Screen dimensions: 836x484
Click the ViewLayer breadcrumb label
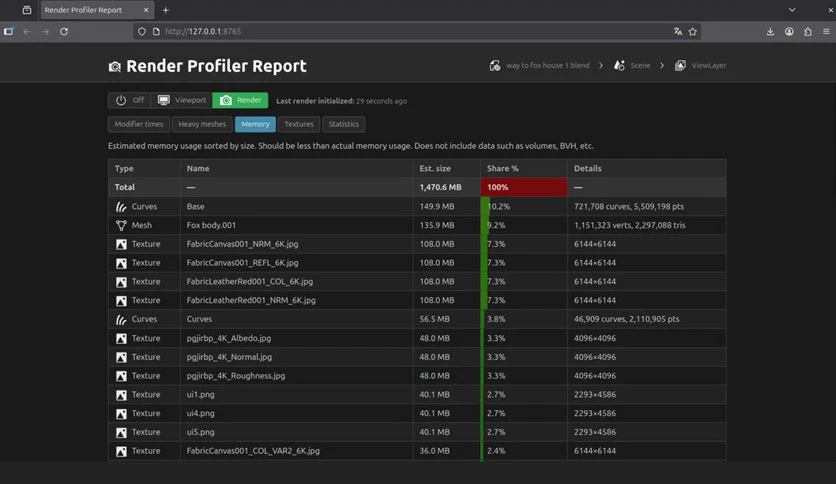coord(709,66)
